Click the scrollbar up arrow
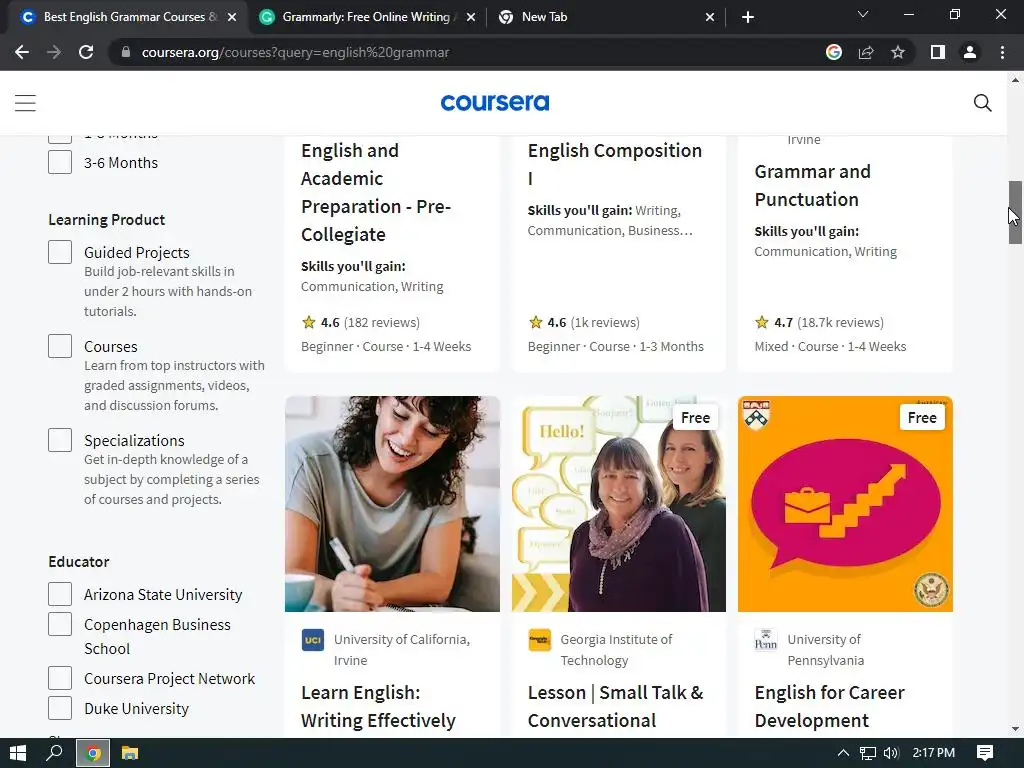The height and width of the screenshot is (768, 1024). (x=1015, y=80)
